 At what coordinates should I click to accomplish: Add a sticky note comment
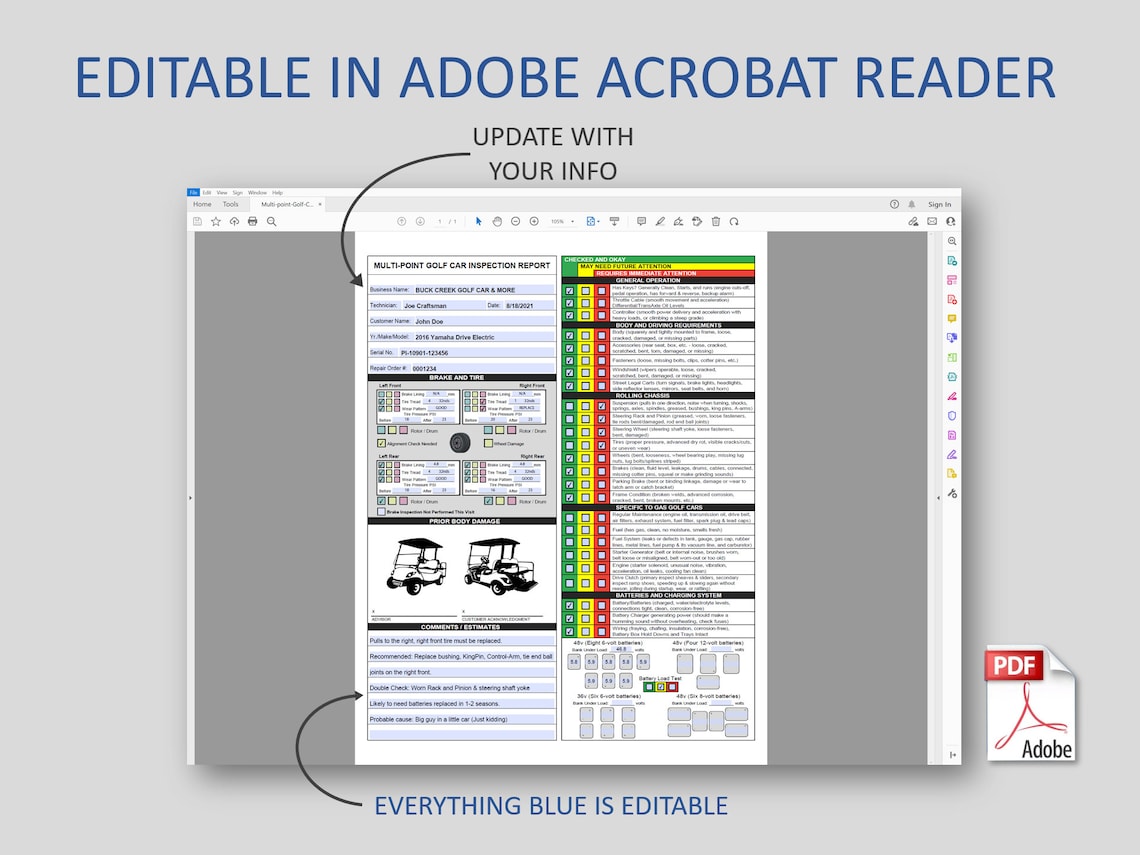641,222
